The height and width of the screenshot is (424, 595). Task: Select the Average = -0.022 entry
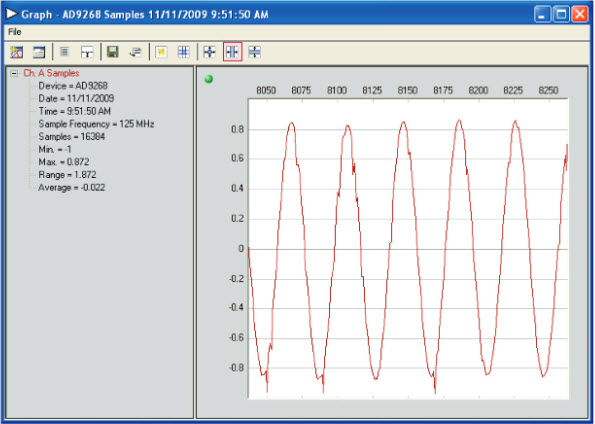pos(72,188)
